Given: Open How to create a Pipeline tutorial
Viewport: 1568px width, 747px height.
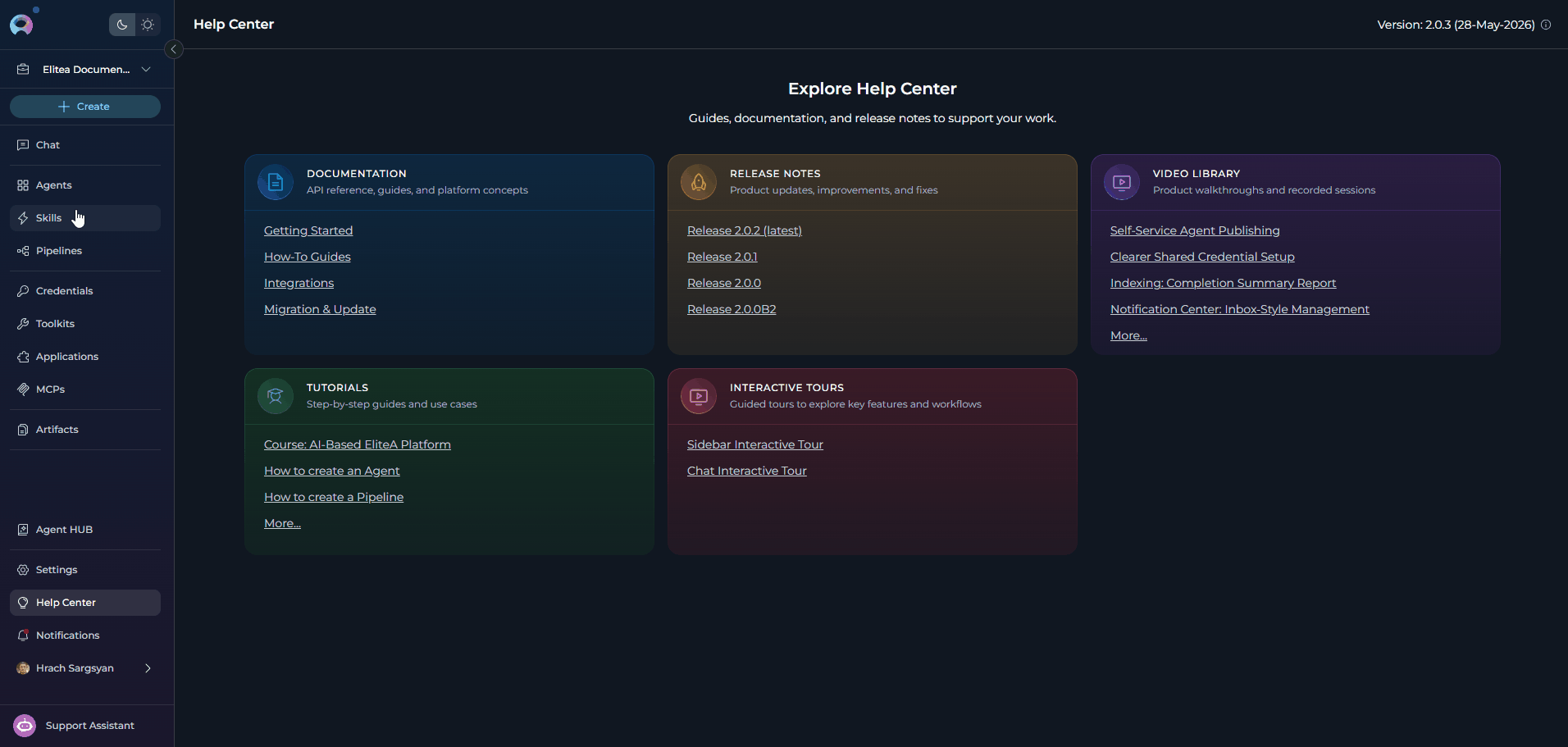Looking at the screenshot, I should 334,498.
